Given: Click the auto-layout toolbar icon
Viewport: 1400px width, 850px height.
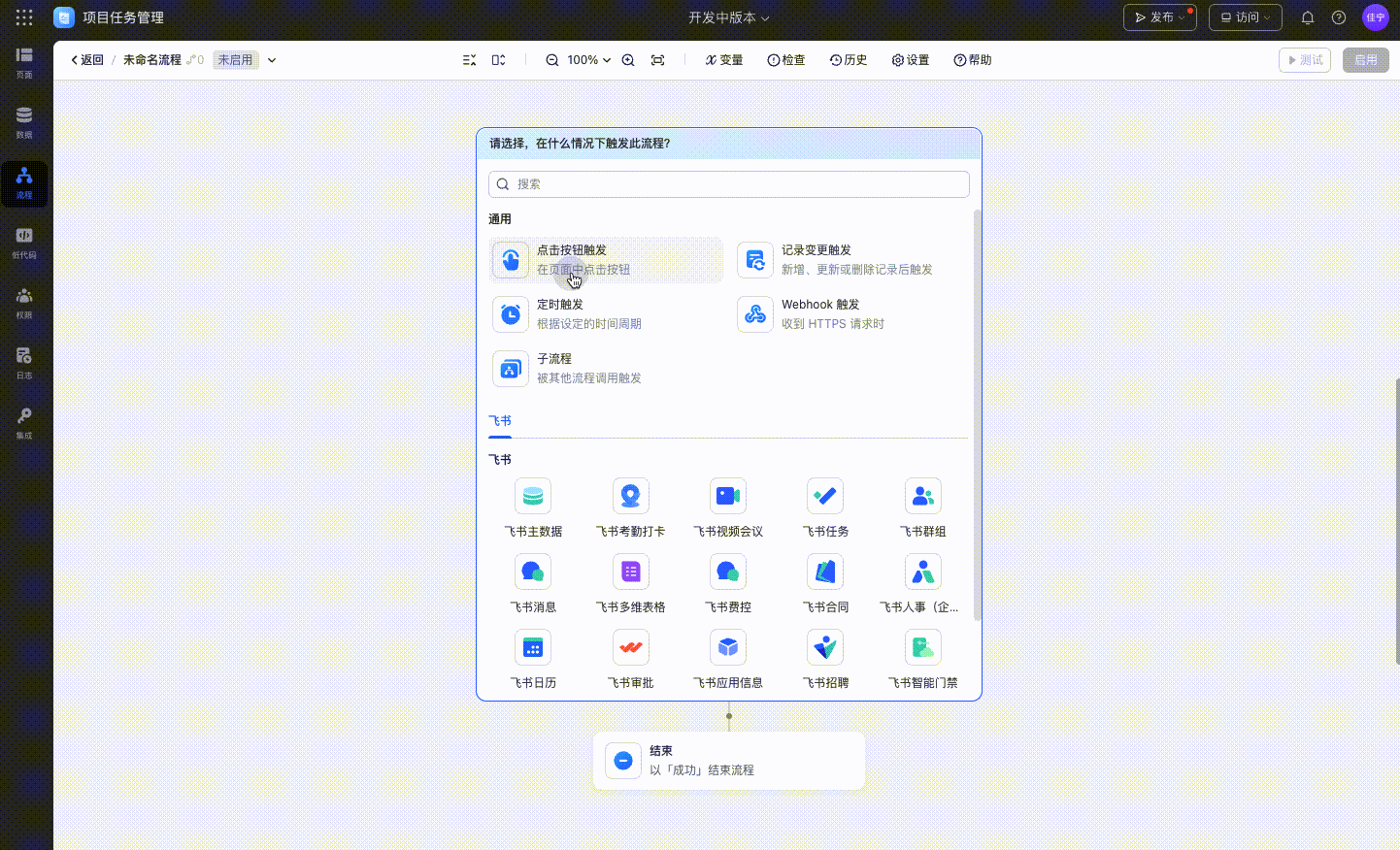Looking at the screenshot, I should pyautogui.click(x=499, y=60).
